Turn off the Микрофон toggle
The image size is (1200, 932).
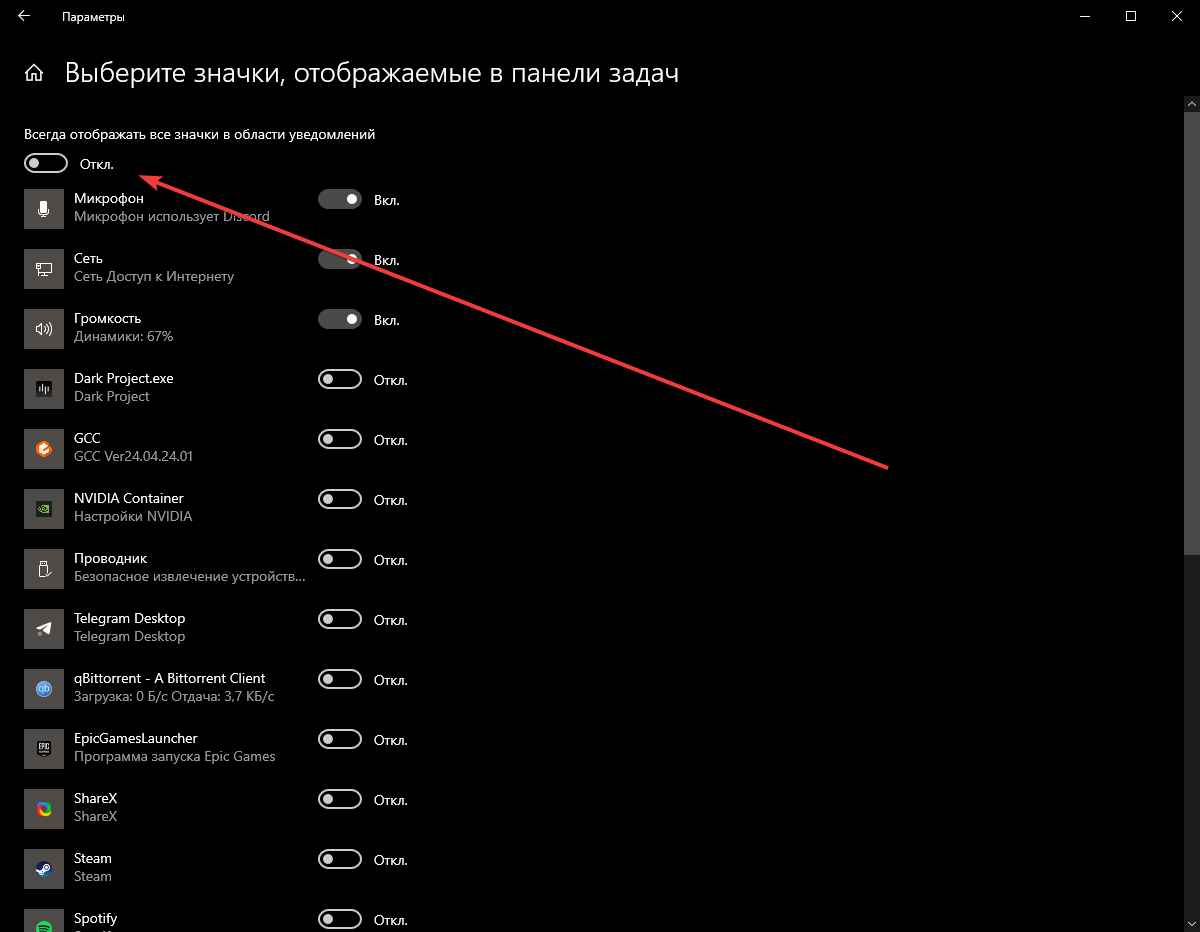click(x=340, y=200)
